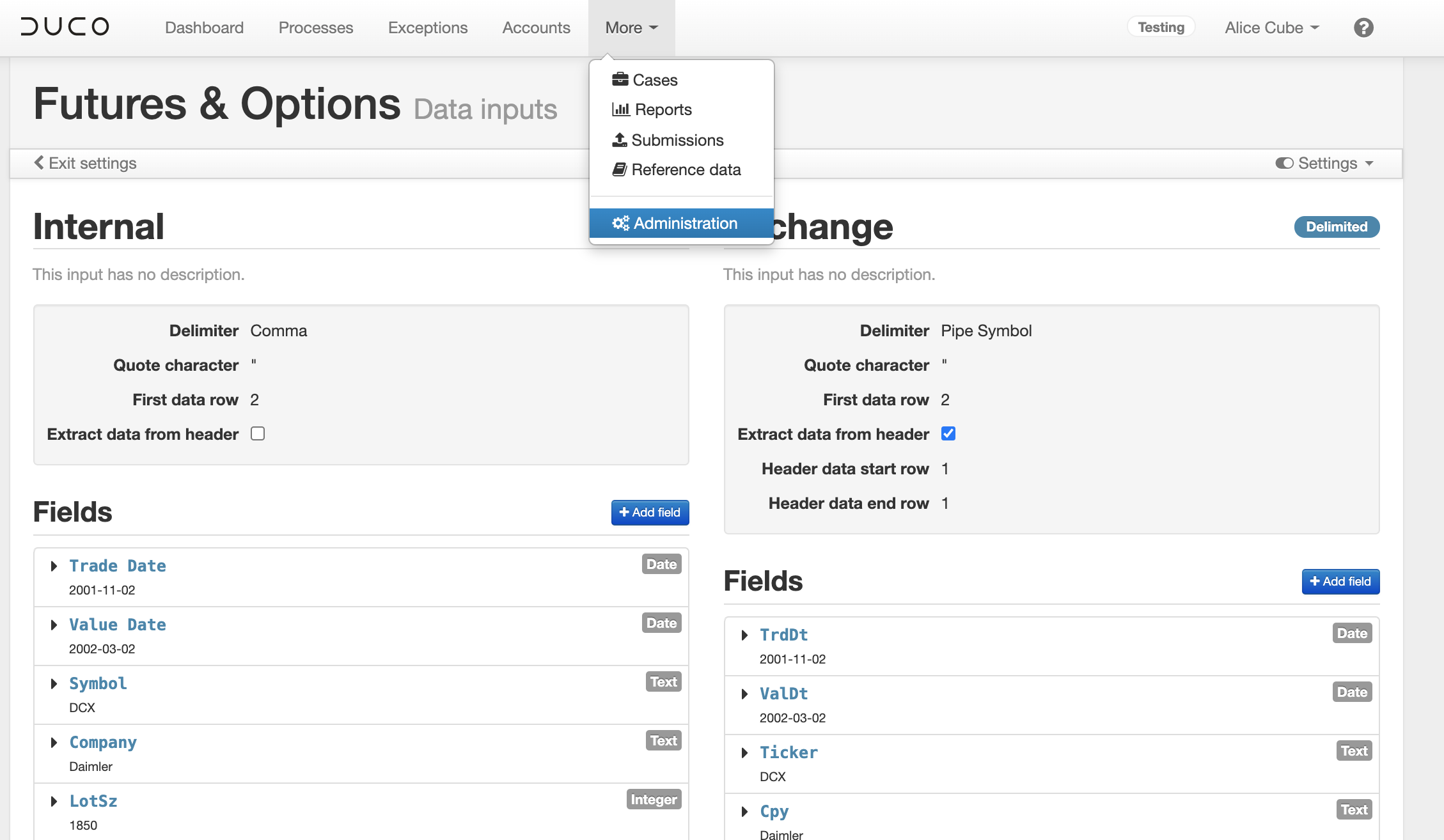This screenshot has width=1444, height=840.
Task: Click the Internal input heading
Action: (98, 226)
